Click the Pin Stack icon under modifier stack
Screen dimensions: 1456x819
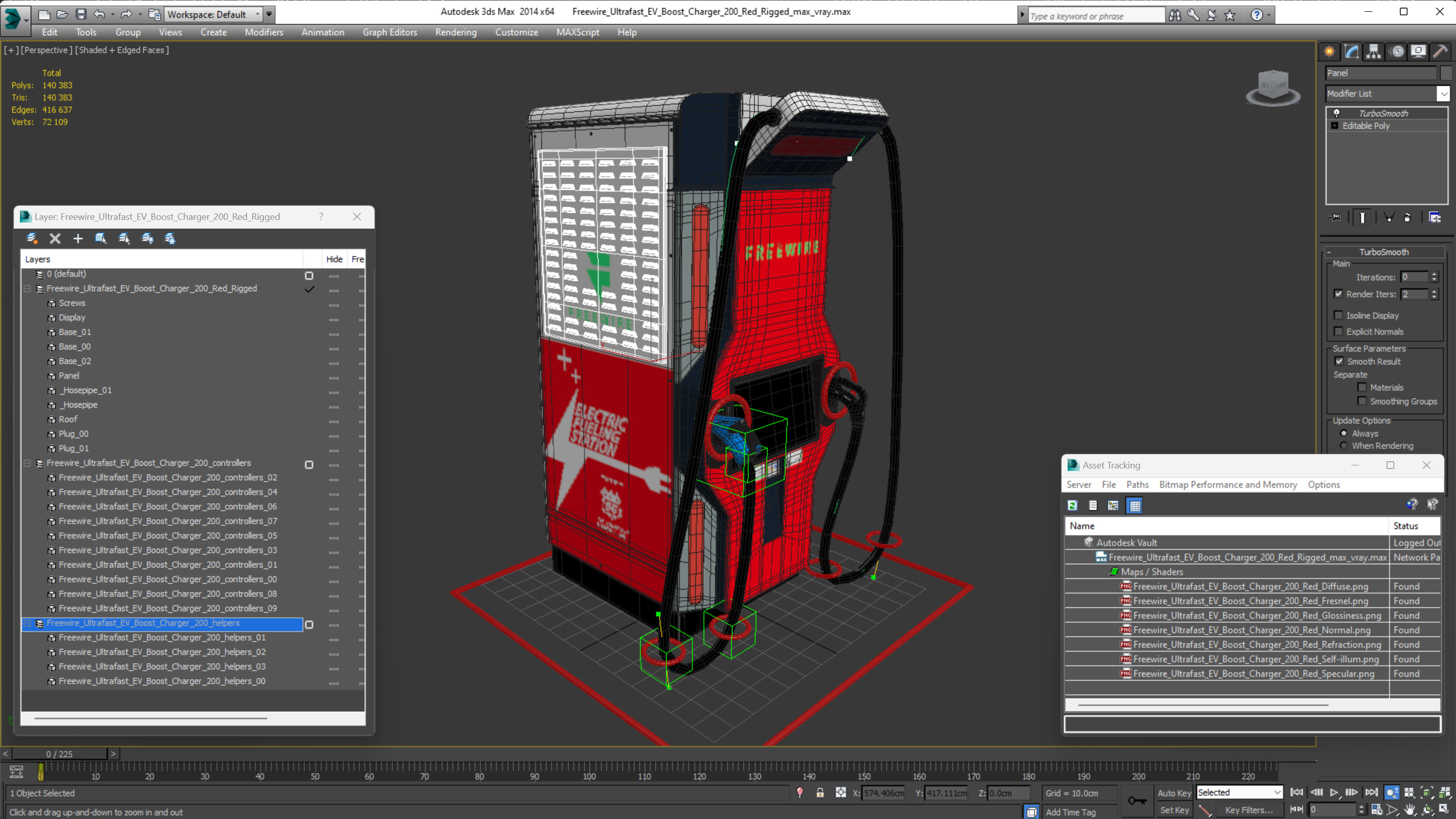pos(1335,217)
